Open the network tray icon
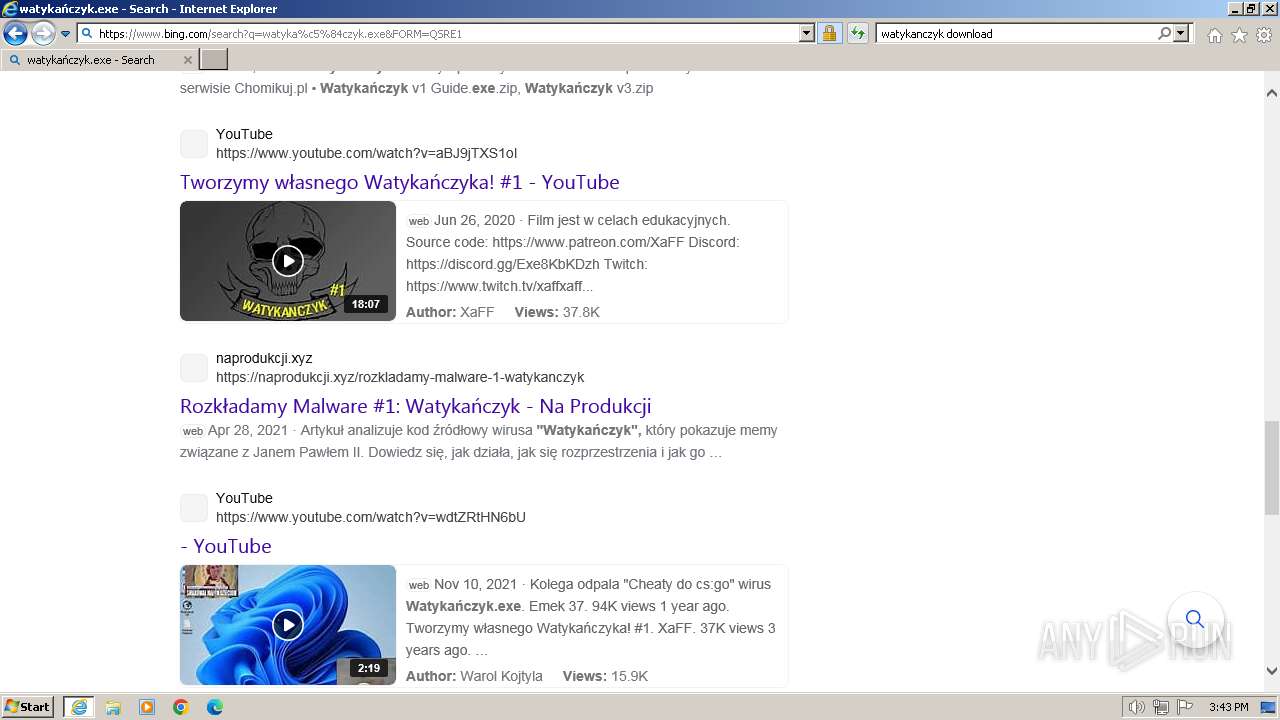This screenshot has width=1280, height=720. tap(1160, 707)
